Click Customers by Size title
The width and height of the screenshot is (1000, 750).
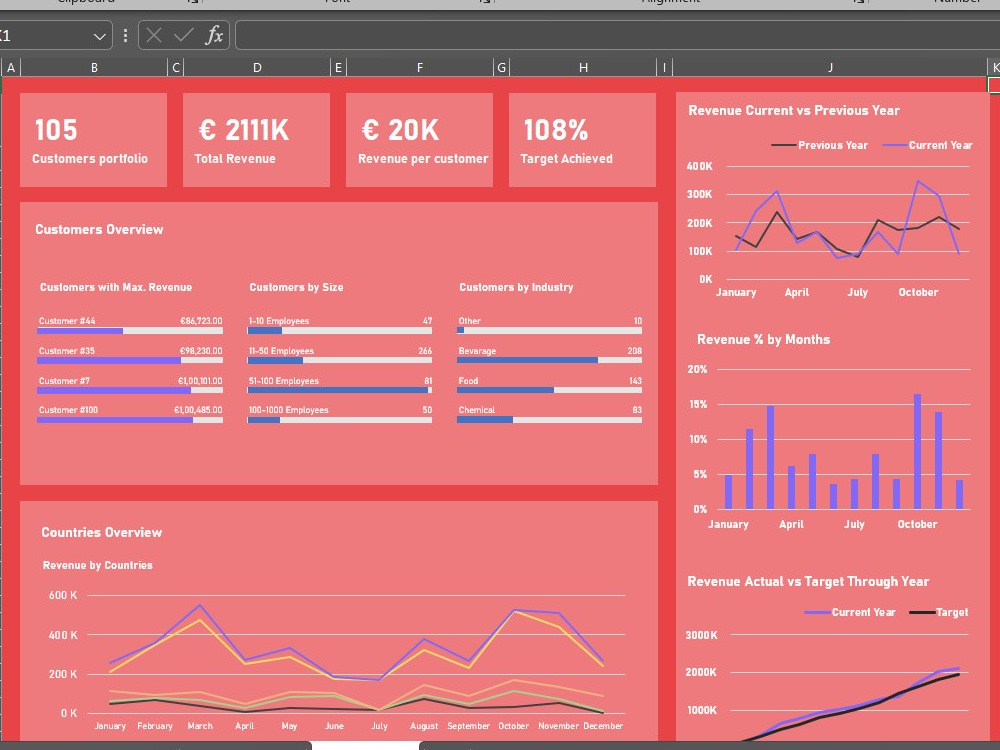(x=296, y=287)
